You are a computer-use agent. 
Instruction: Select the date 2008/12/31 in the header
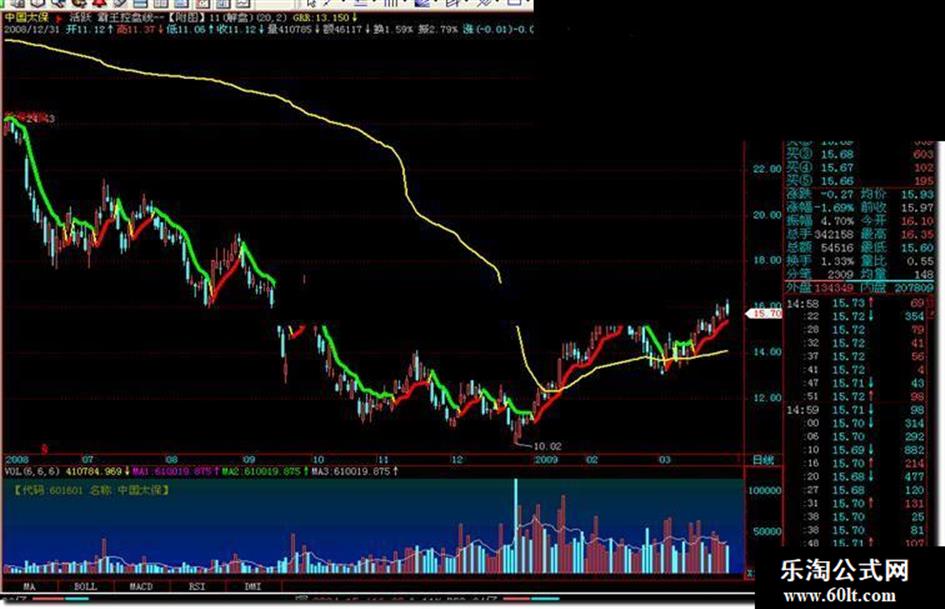coord(31,29)
